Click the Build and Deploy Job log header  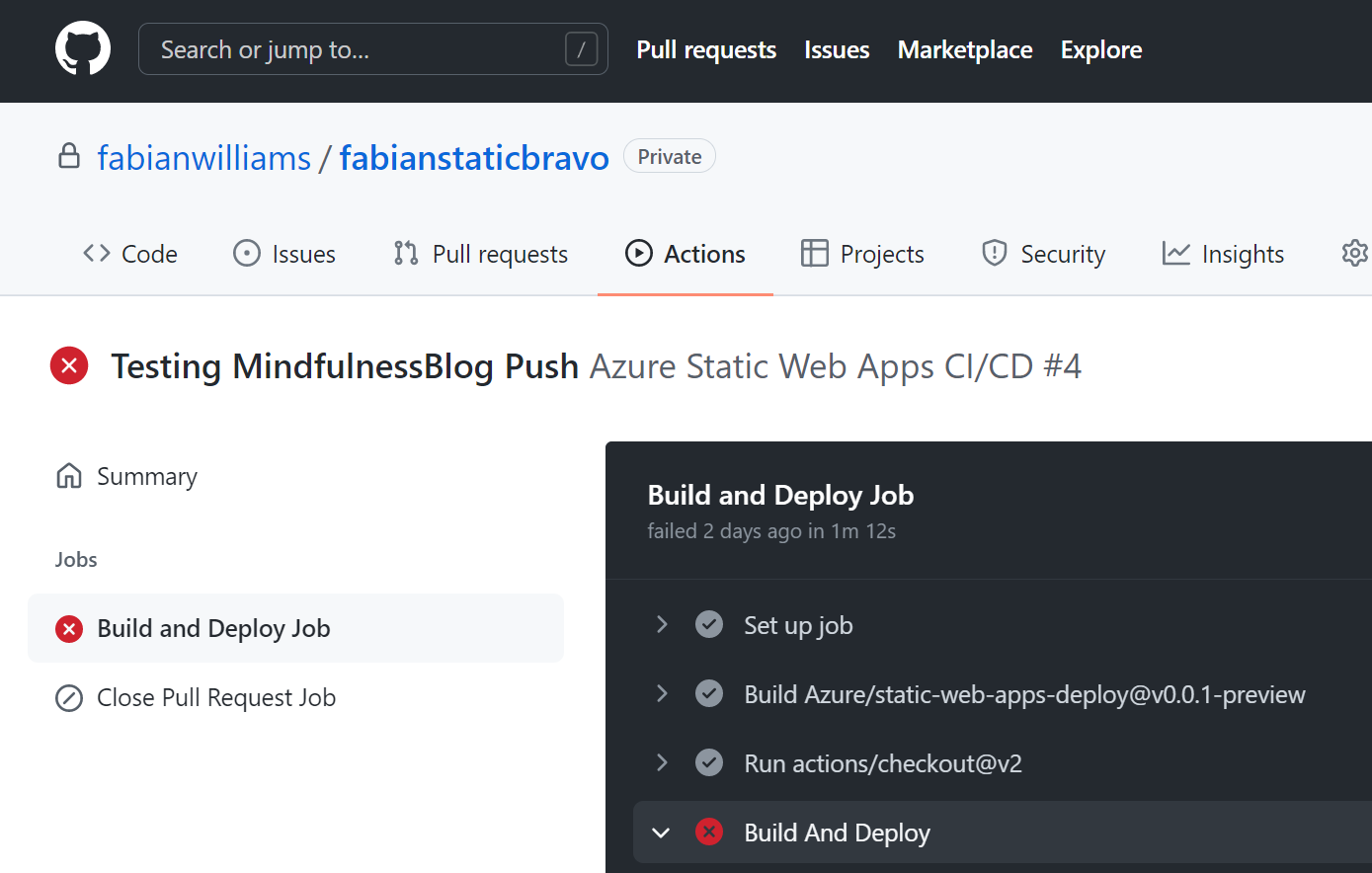[x=780, y=495]
